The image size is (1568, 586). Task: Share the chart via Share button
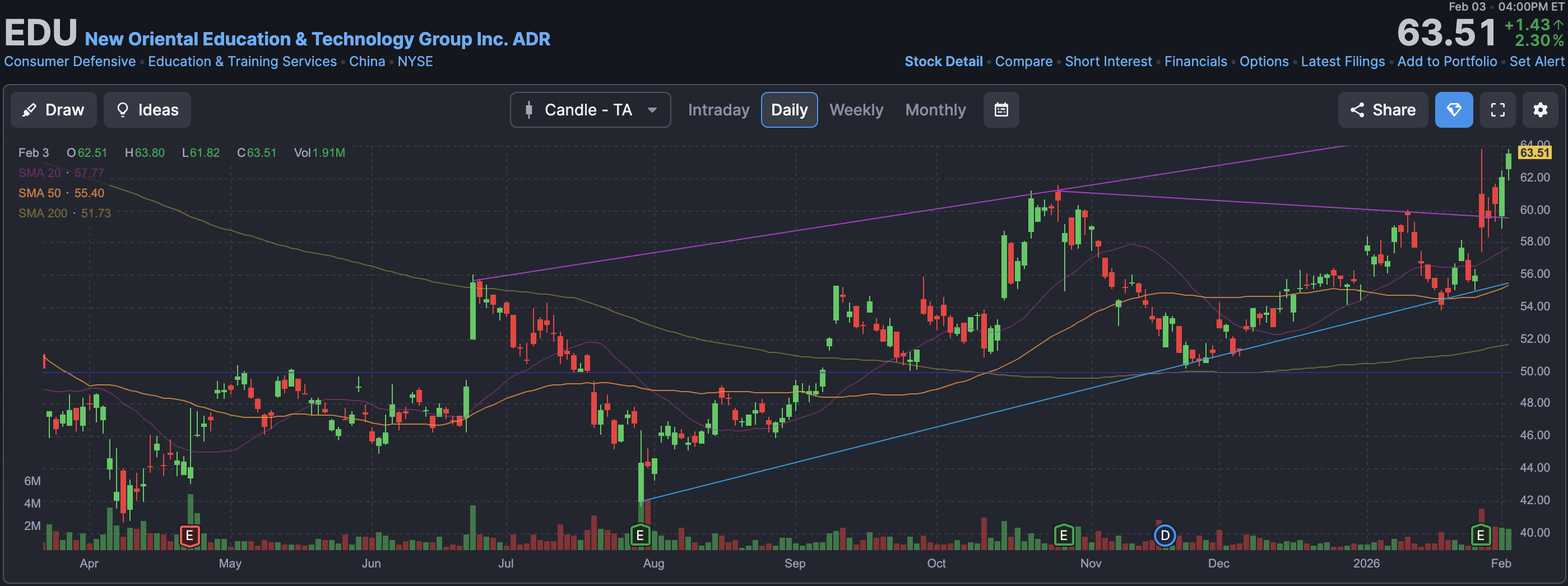(1383, 110)
